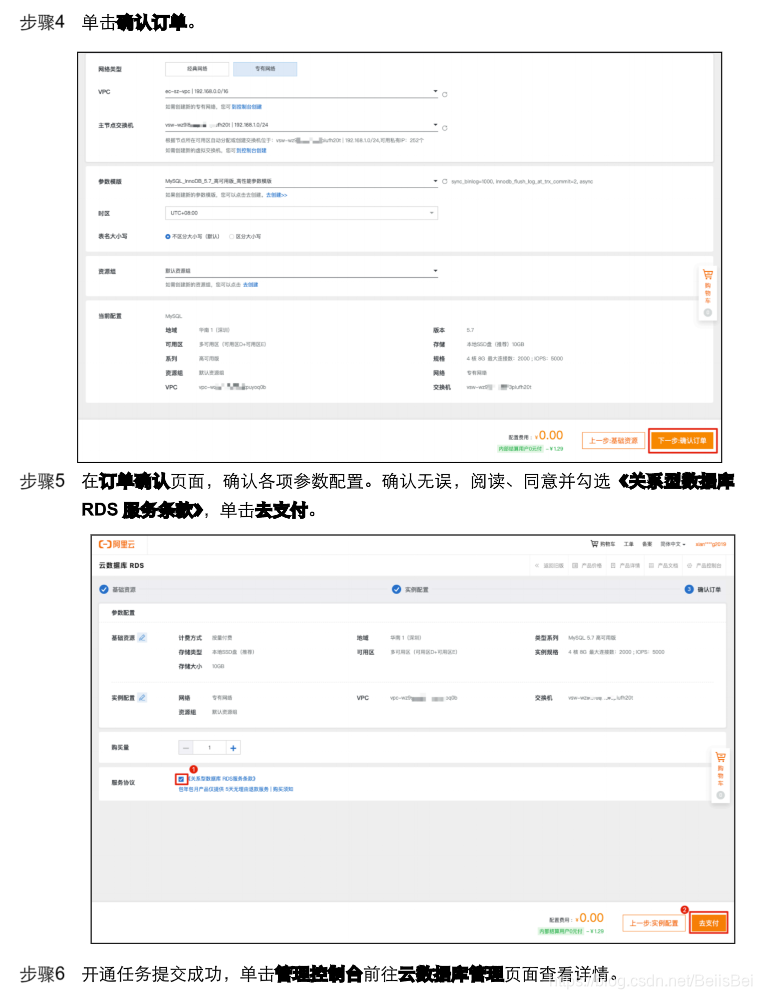Open 去创建>> link under parameter template
The height and width of the screenshot is (999, 762).
[277, 195]
